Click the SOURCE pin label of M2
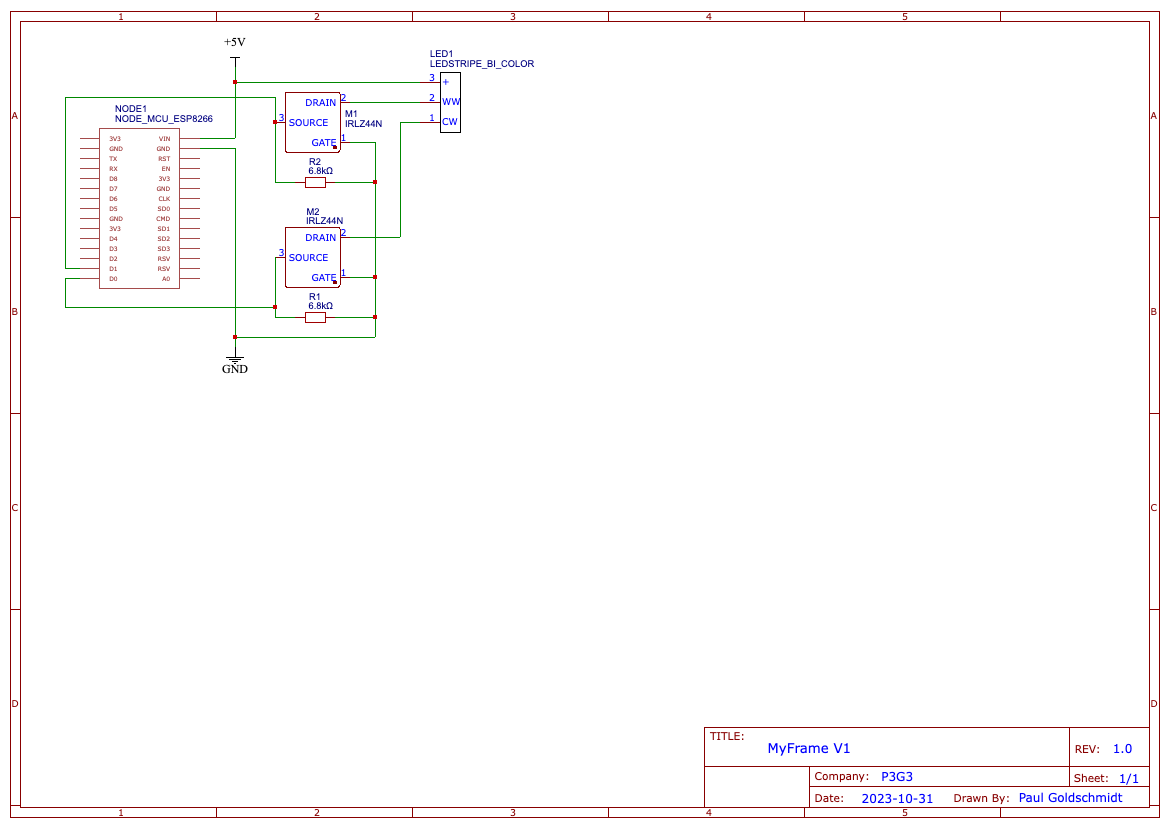This screenshot has width=1169, height=828. click(x=308, y=257)
